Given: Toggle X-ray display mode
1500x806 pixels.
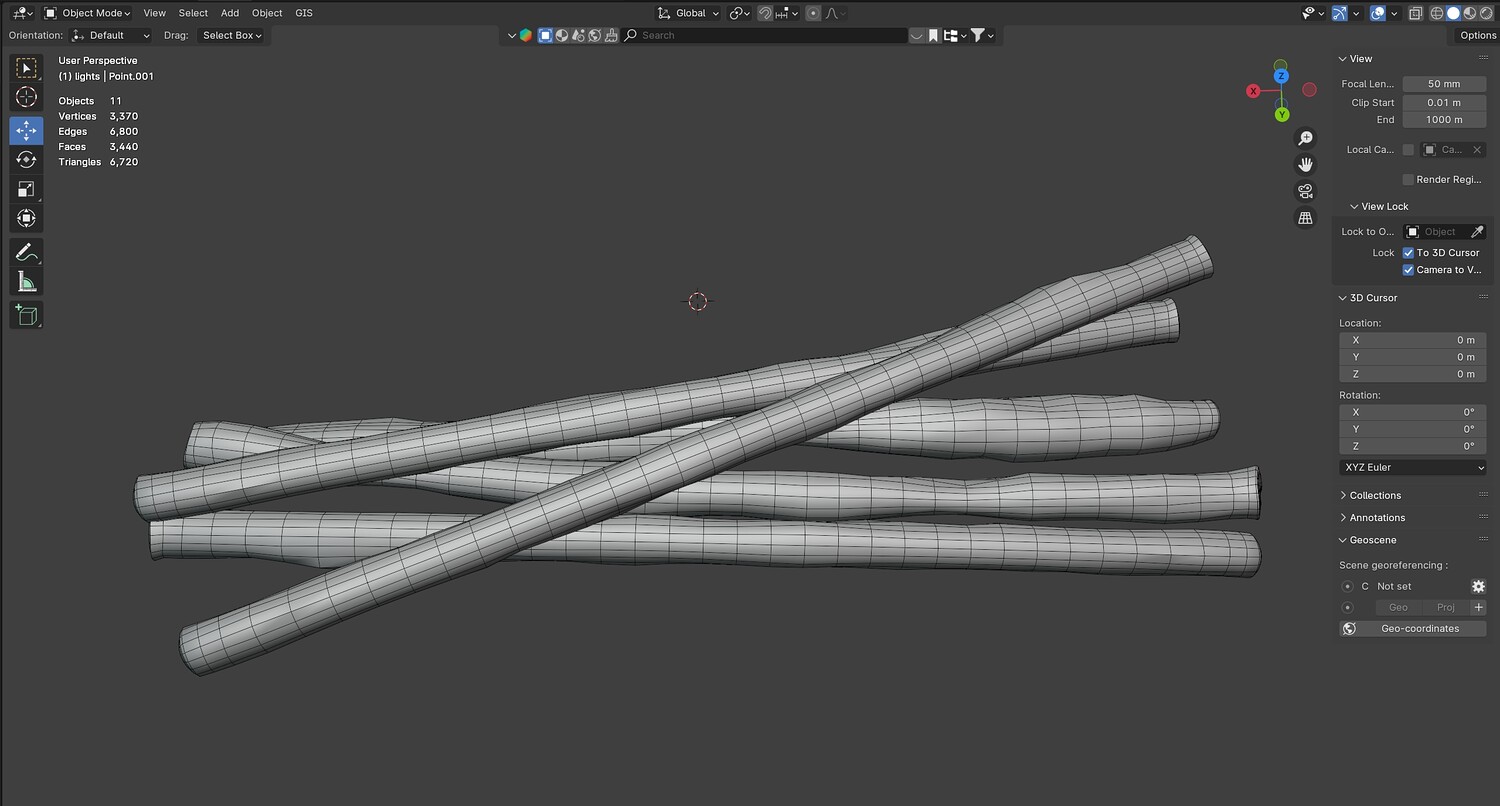Looking at the screenshot, I should tap(1416, 13).
